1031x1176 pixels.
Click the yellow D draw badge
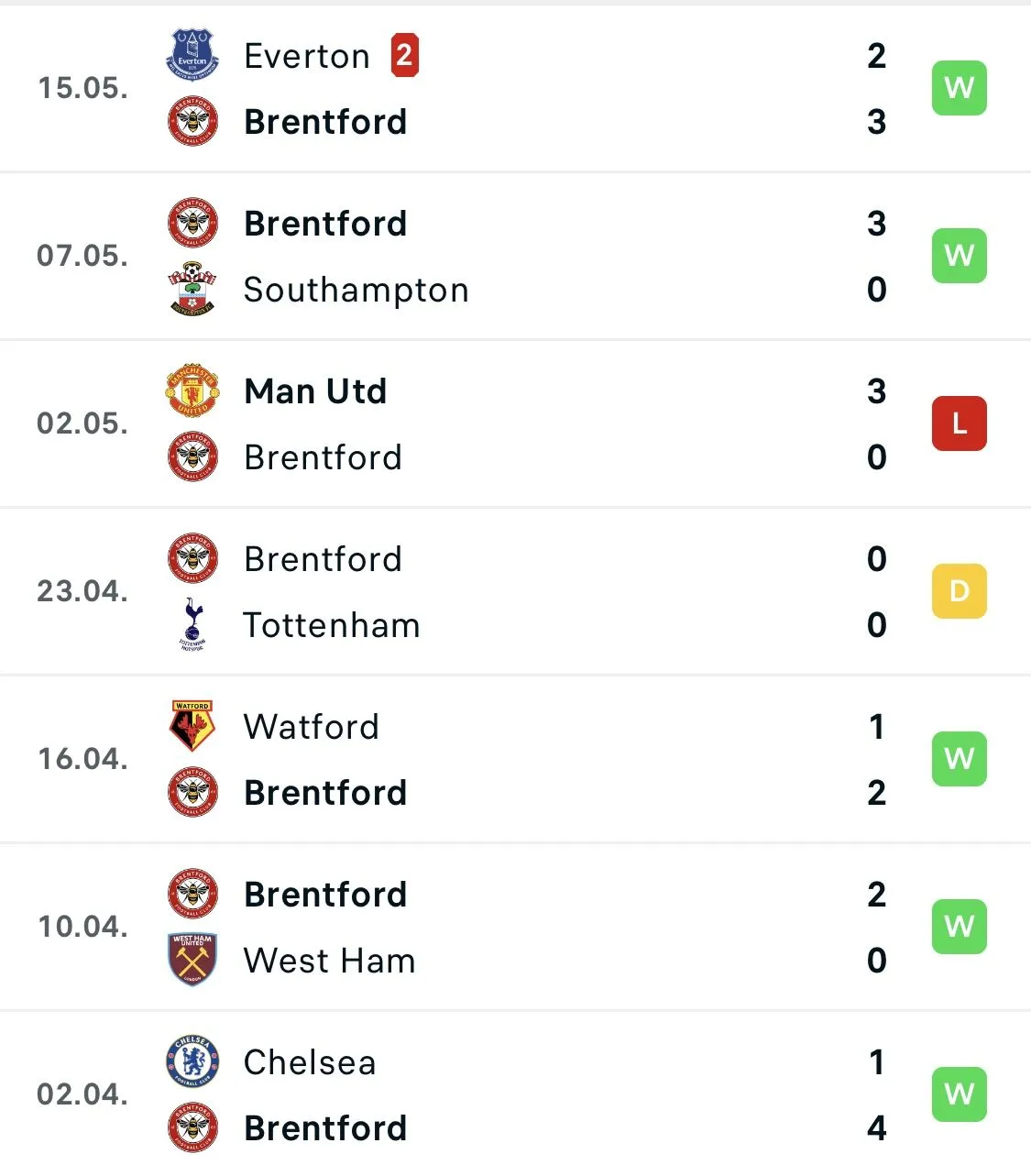tap(959, 591)
